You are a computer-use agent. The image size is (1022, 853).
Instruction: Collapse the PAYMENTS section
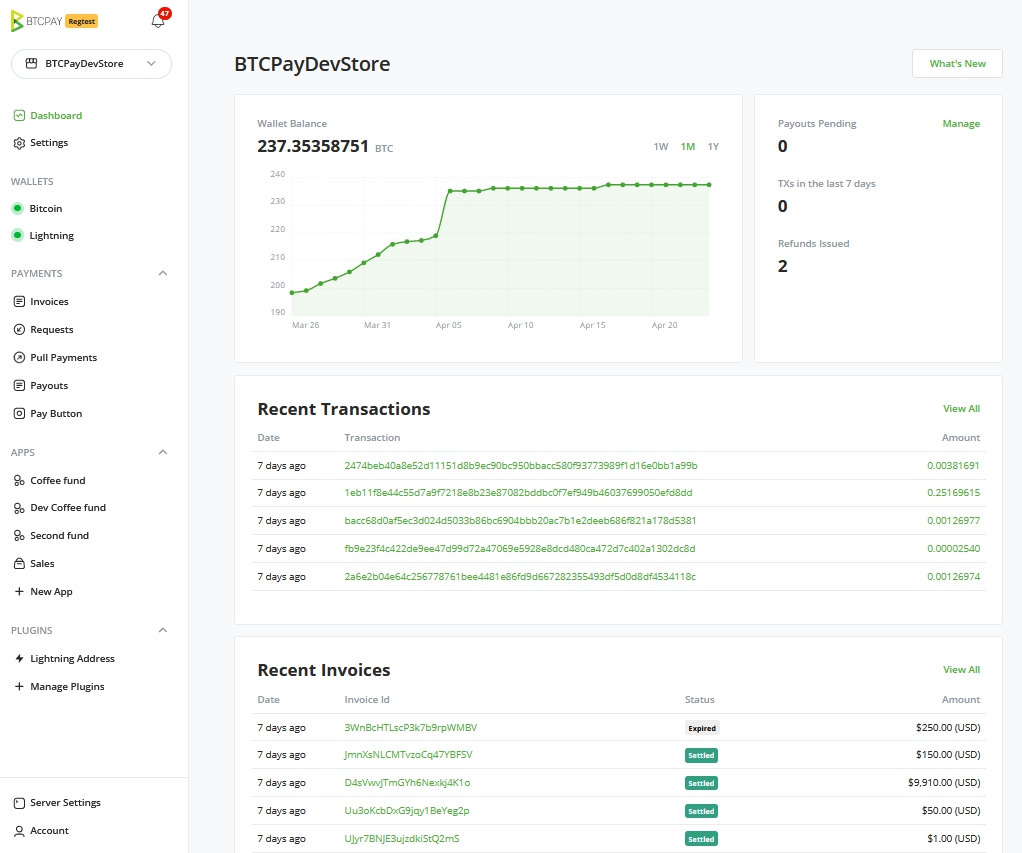162,273
